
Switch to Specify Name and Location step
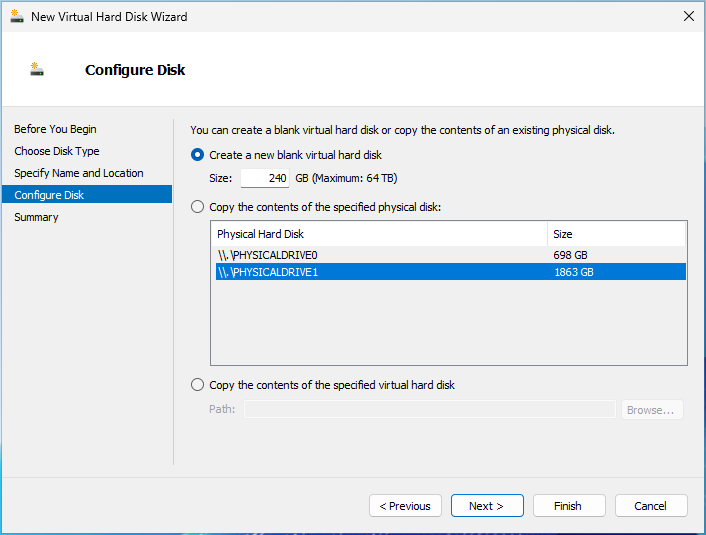[79, 173]
